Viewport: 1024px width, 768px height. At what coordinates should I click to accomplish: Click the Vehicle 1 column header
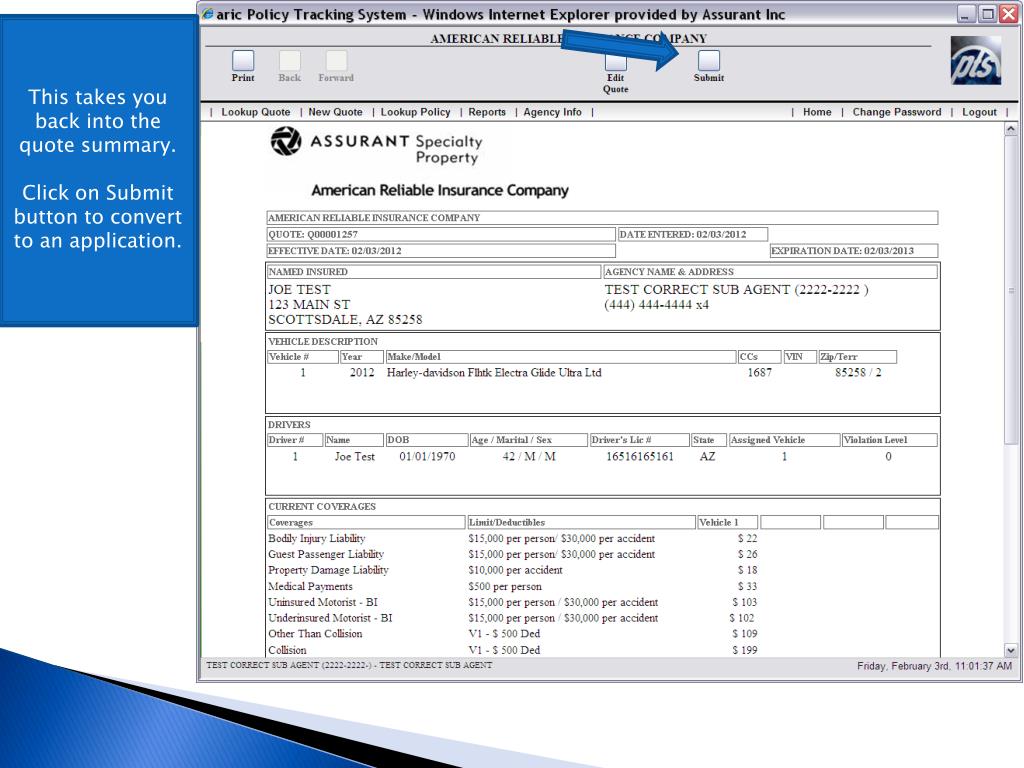pyautogui.click(x=727, y=522)
